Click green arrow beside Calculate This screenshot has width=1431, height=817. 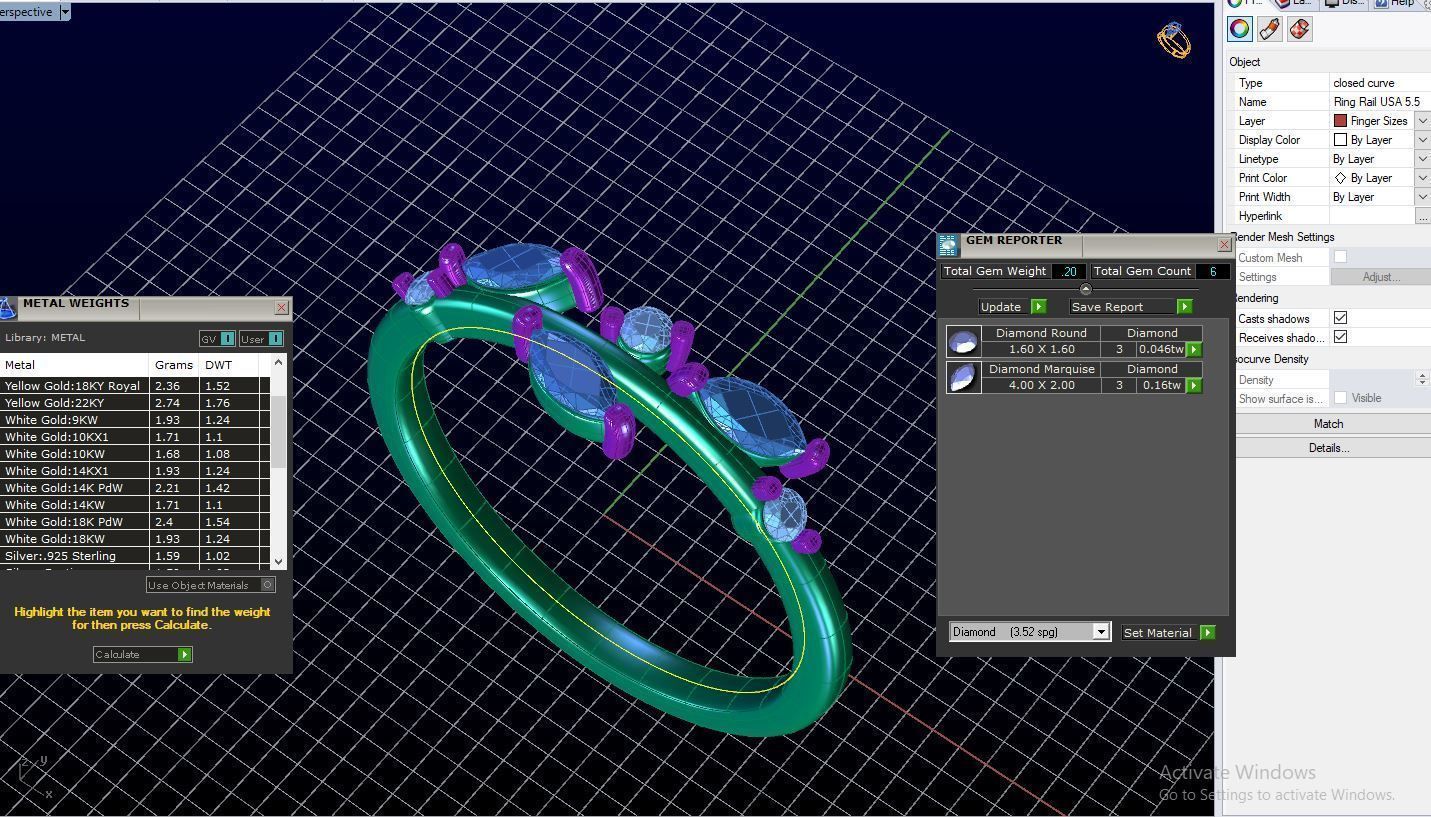(184, 654)
